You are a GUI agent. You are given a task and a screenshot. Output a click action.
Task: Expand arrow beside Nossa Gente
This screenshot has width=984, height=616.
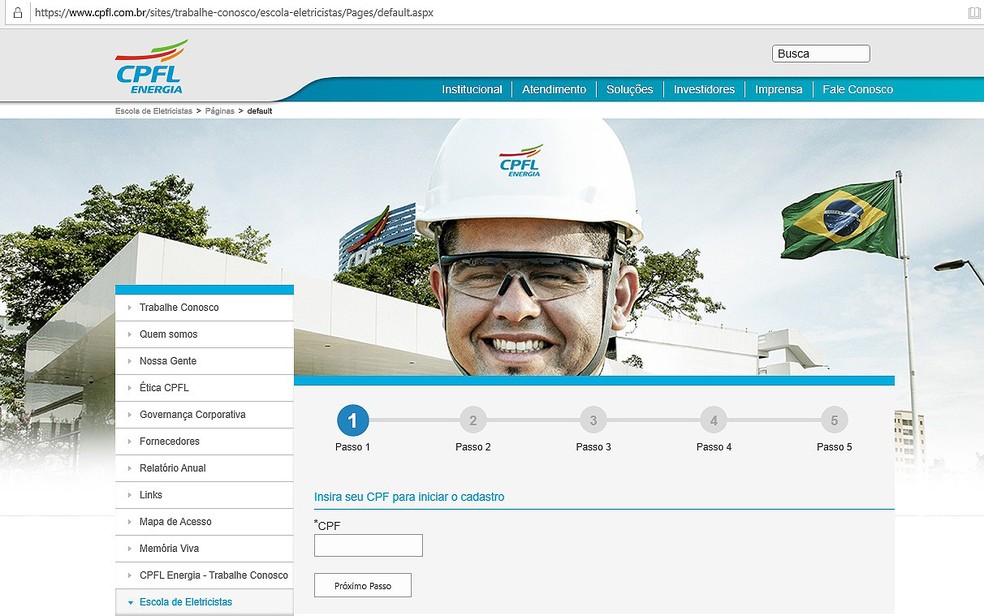pyautogui.click(x=130, y=361)
